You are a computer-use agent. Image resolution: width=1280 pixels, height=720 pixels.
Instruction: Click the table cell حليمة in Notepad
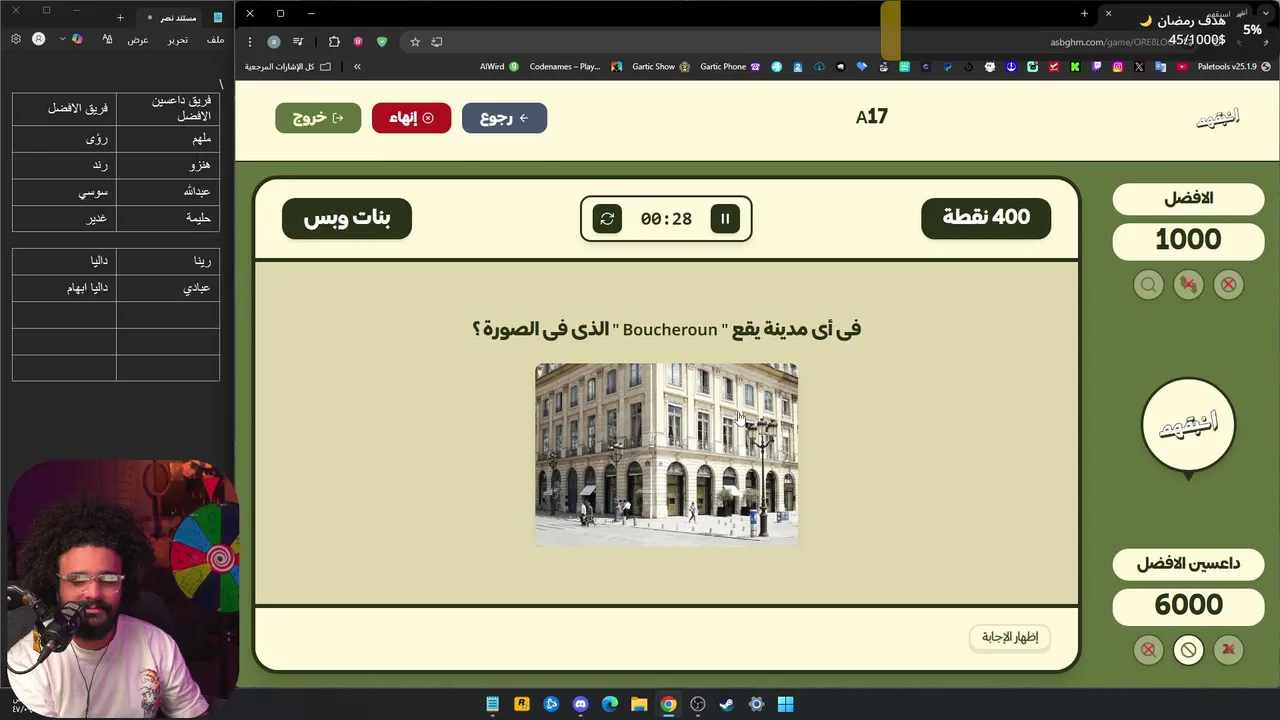coord(168,218)
